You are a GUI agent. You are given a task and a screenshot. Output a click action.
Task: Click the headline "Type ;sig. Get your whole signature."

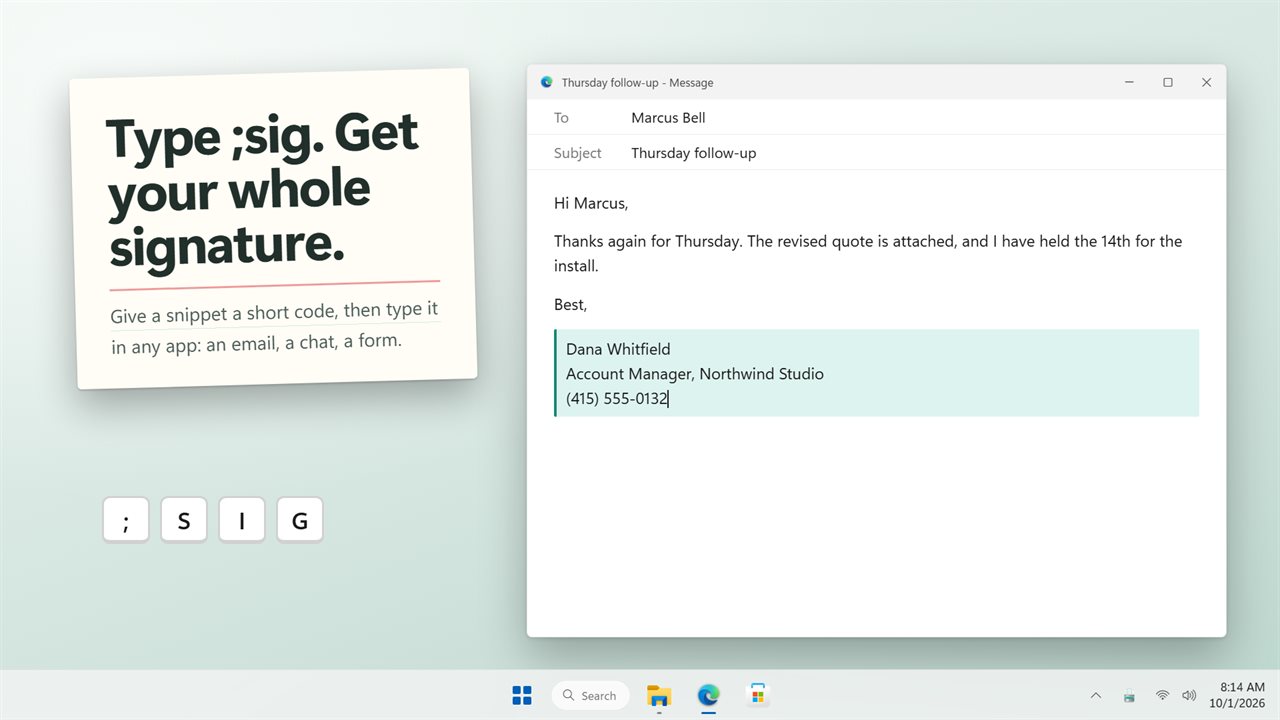pos(263,190)
